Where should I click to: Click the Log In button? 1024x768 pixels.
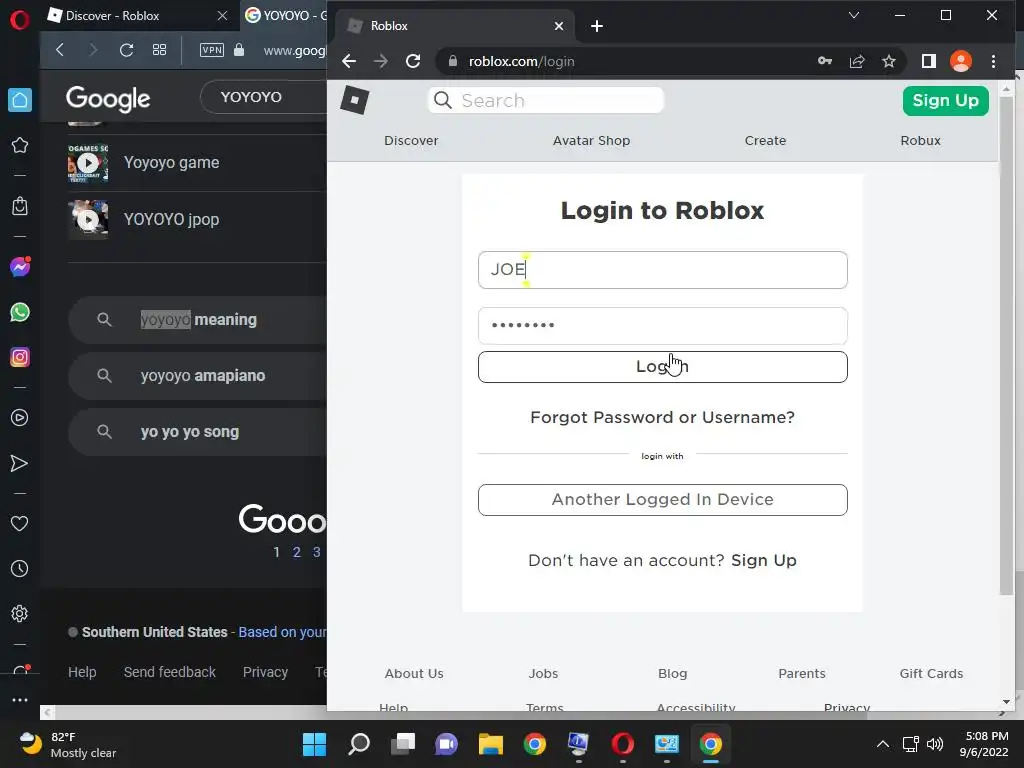(x=662, y=367)
